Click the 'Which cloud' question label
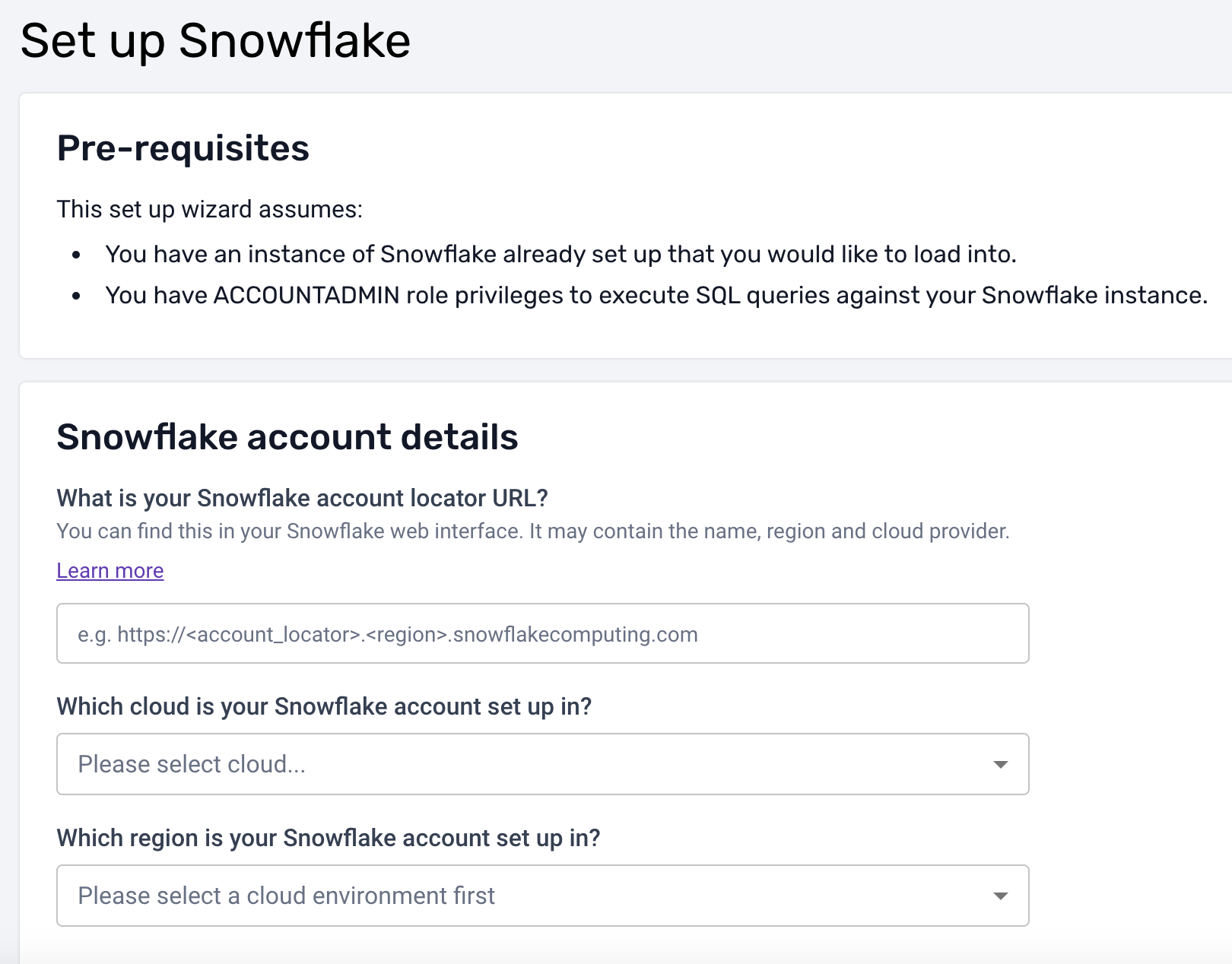The image size is (1232, 964). pos(324,706)
